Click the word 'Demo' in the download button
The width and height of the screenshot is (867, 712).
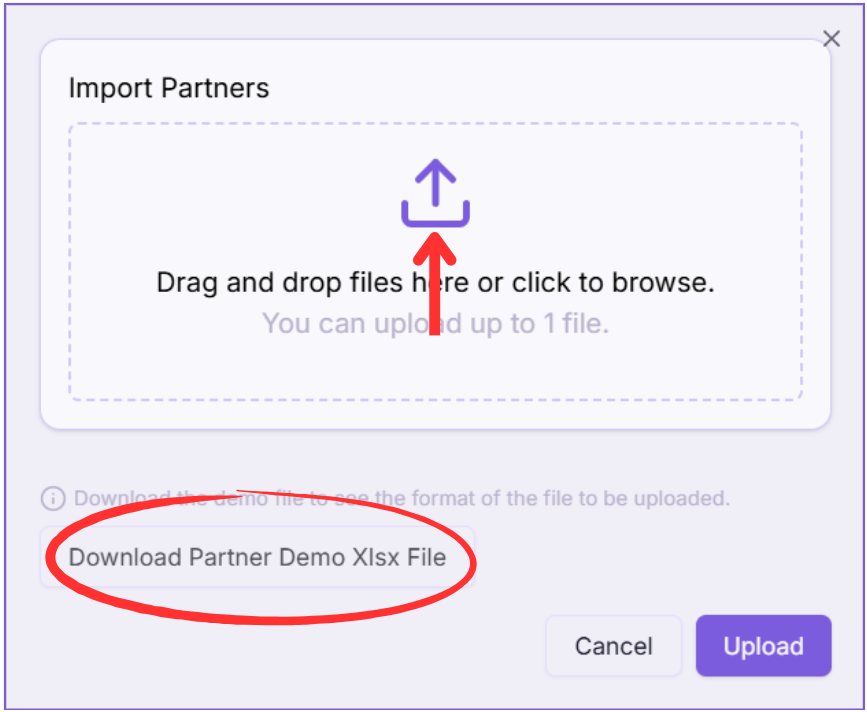coord(307,557)
